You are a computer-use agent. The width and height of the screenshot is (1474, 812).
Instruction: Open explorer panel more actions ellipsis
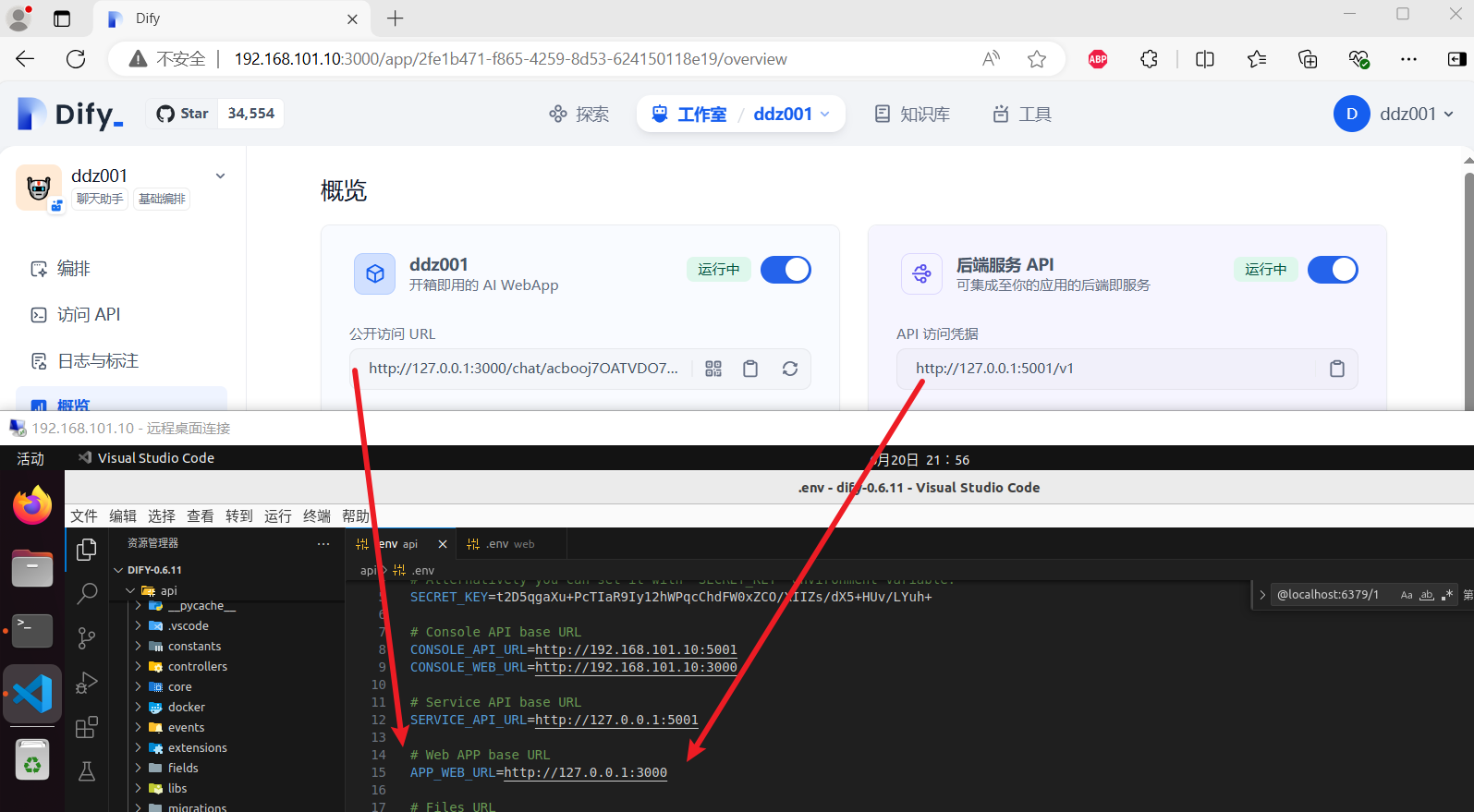323,544
